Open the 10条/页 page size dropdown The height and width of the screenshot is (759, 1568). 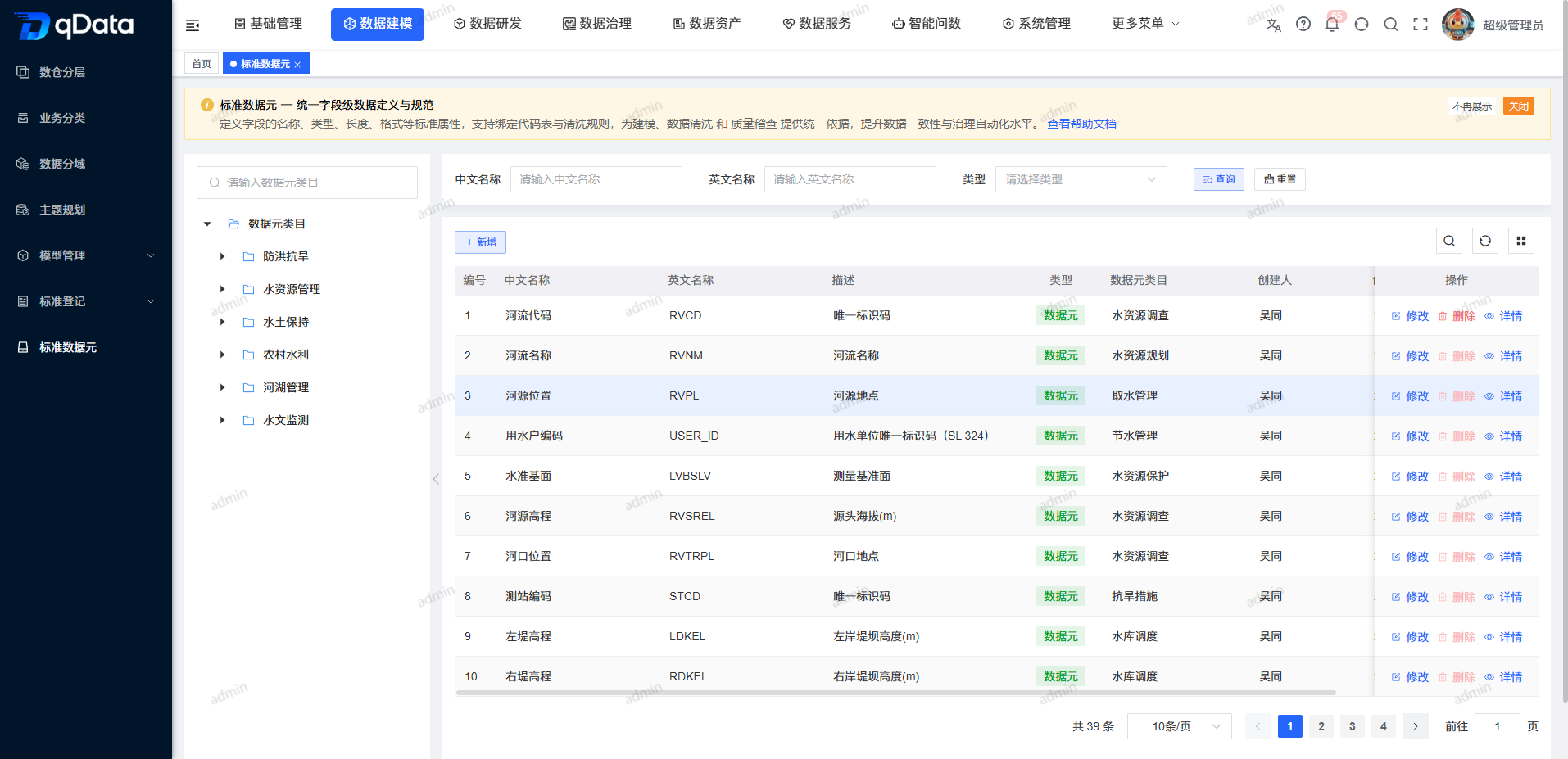click(x=1180, y=726)
